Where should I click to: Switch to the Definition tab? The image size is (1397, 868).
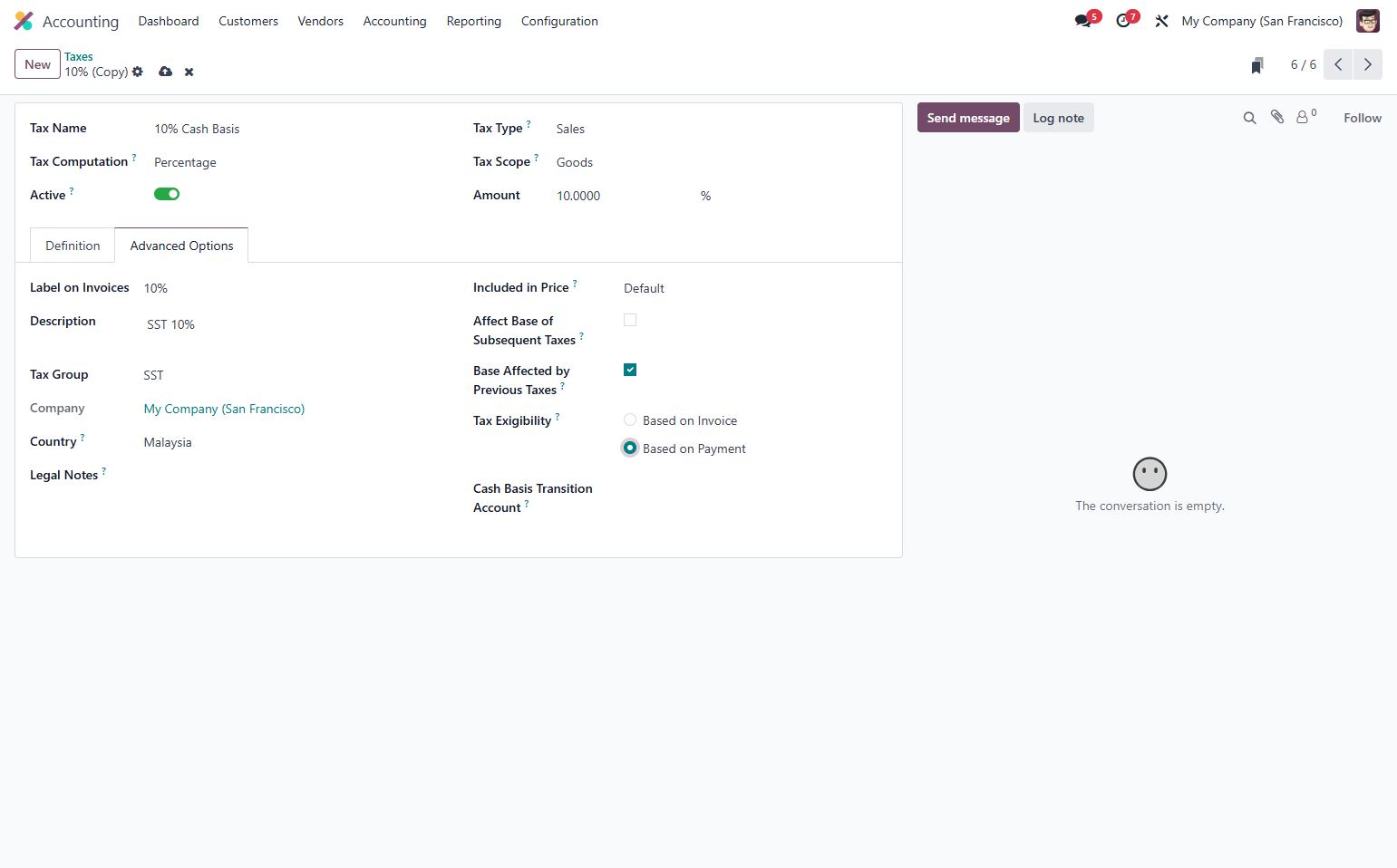[x=73, y=246]
